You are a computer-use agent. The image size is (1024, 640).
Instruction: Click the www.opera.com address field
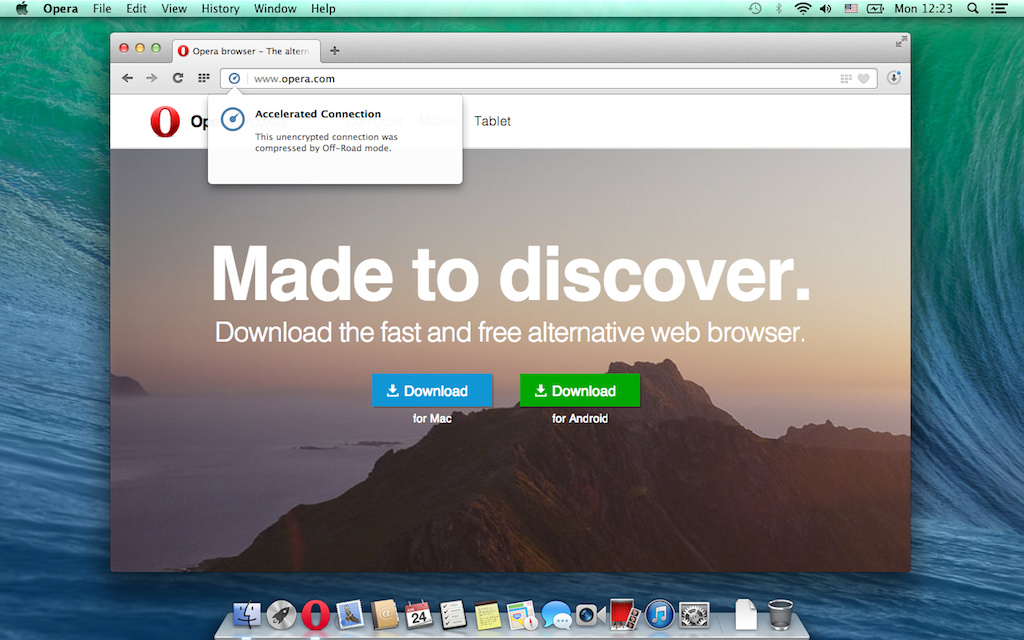(x=540, y=79)
